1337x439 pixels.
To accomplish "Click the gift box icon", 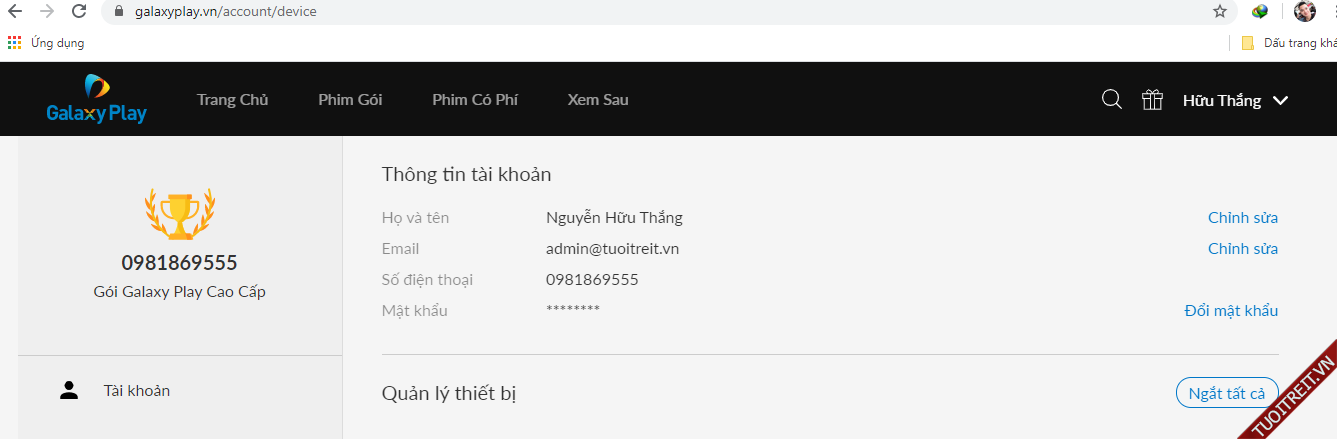I will 1152,100.
